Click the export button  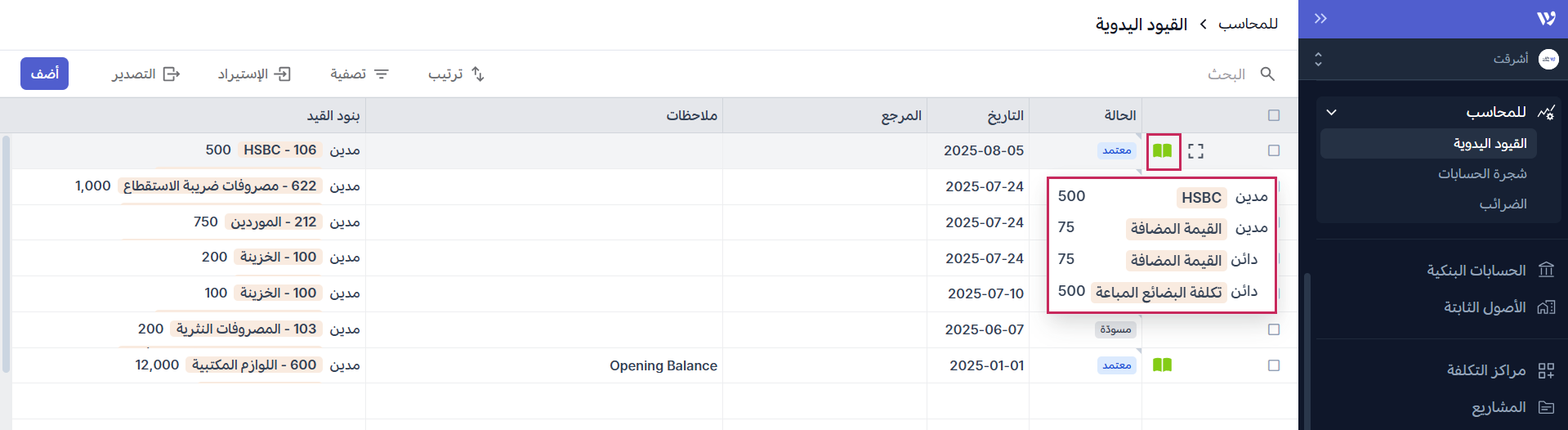(x=145, y=74)
